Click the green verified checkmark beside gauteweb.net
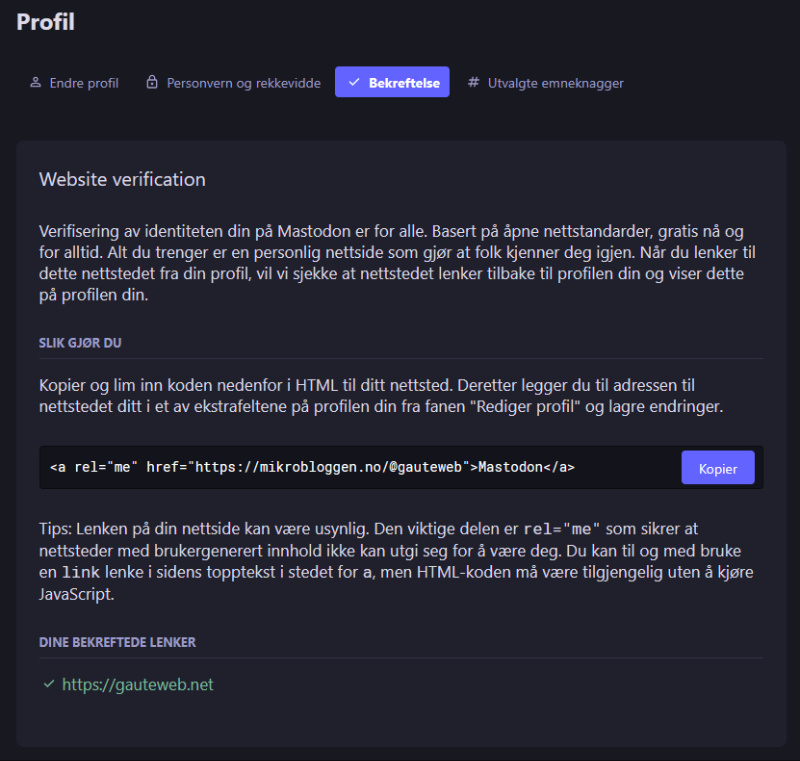 click(48, 685)
